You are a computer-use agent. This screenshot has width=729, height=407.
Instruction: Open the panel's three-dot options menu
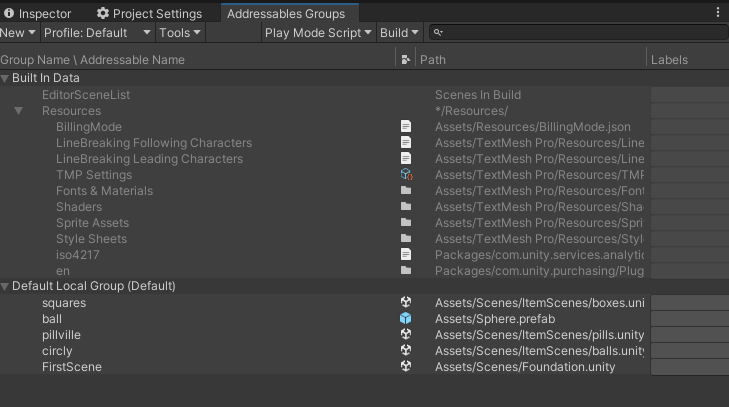(718, 13)
